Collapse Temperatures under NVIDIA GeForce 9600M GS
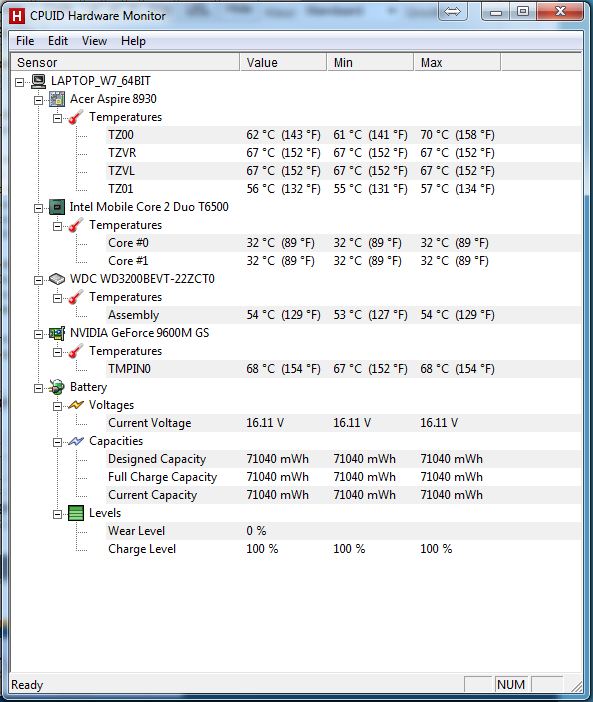The height and width of the screenshot is (702, 593). click(x=57, y=352)
